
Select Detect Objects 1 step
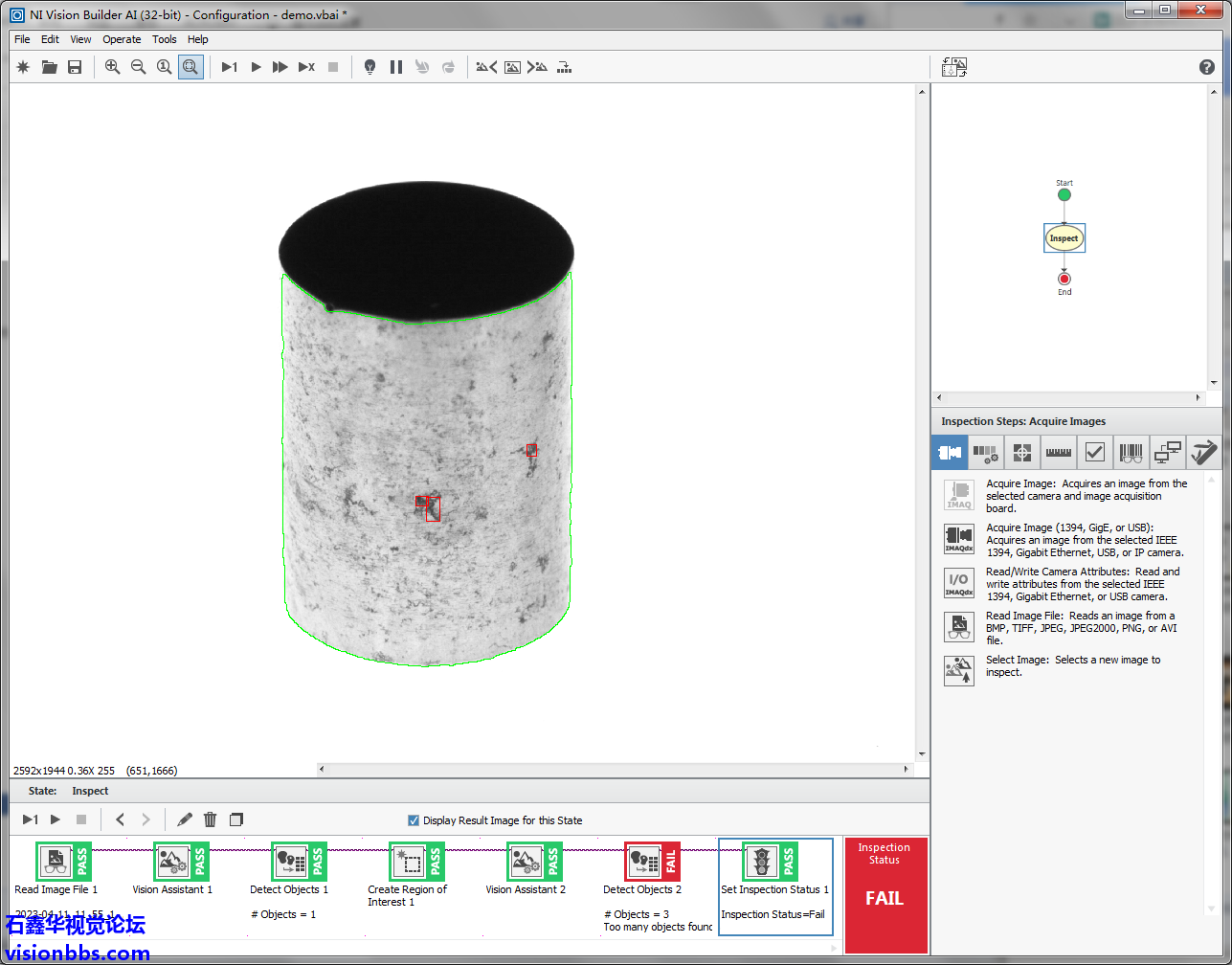[299, 862]
